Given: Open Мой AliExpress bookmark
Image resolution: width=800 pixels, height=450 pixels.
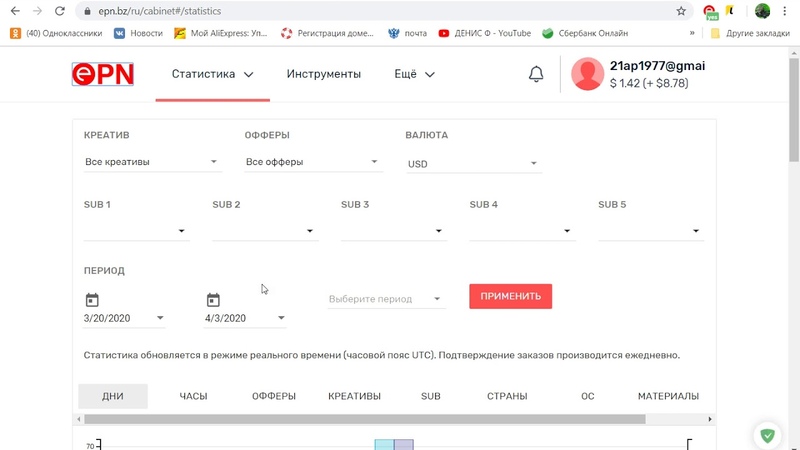Looking at the screenshot, I should click(x=220, y=33).
